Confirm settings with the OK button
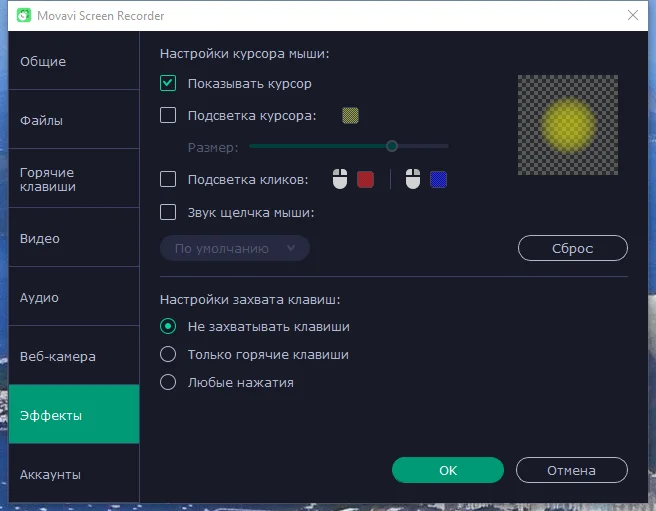Screen dimensions: 656x511 coord(448,470)
